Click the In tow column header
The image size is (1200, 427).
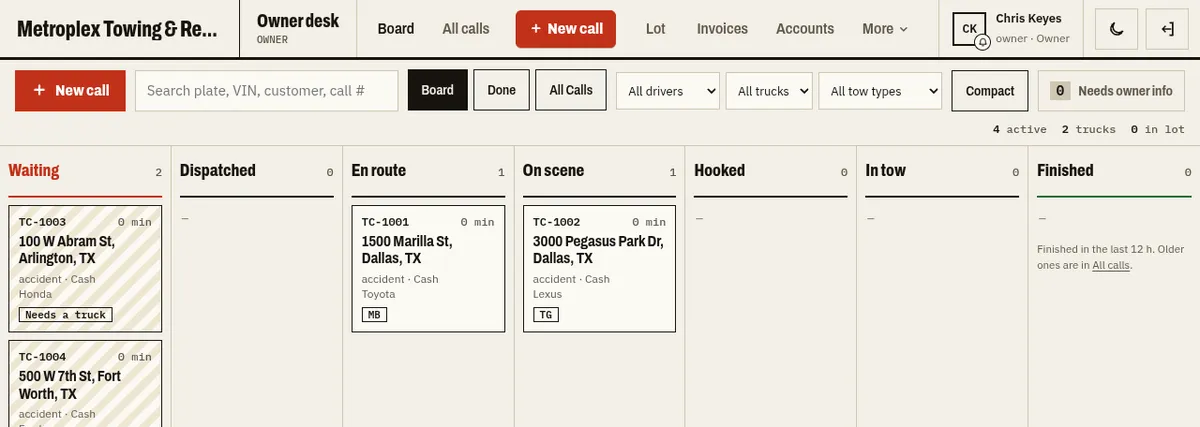point(886,171)
